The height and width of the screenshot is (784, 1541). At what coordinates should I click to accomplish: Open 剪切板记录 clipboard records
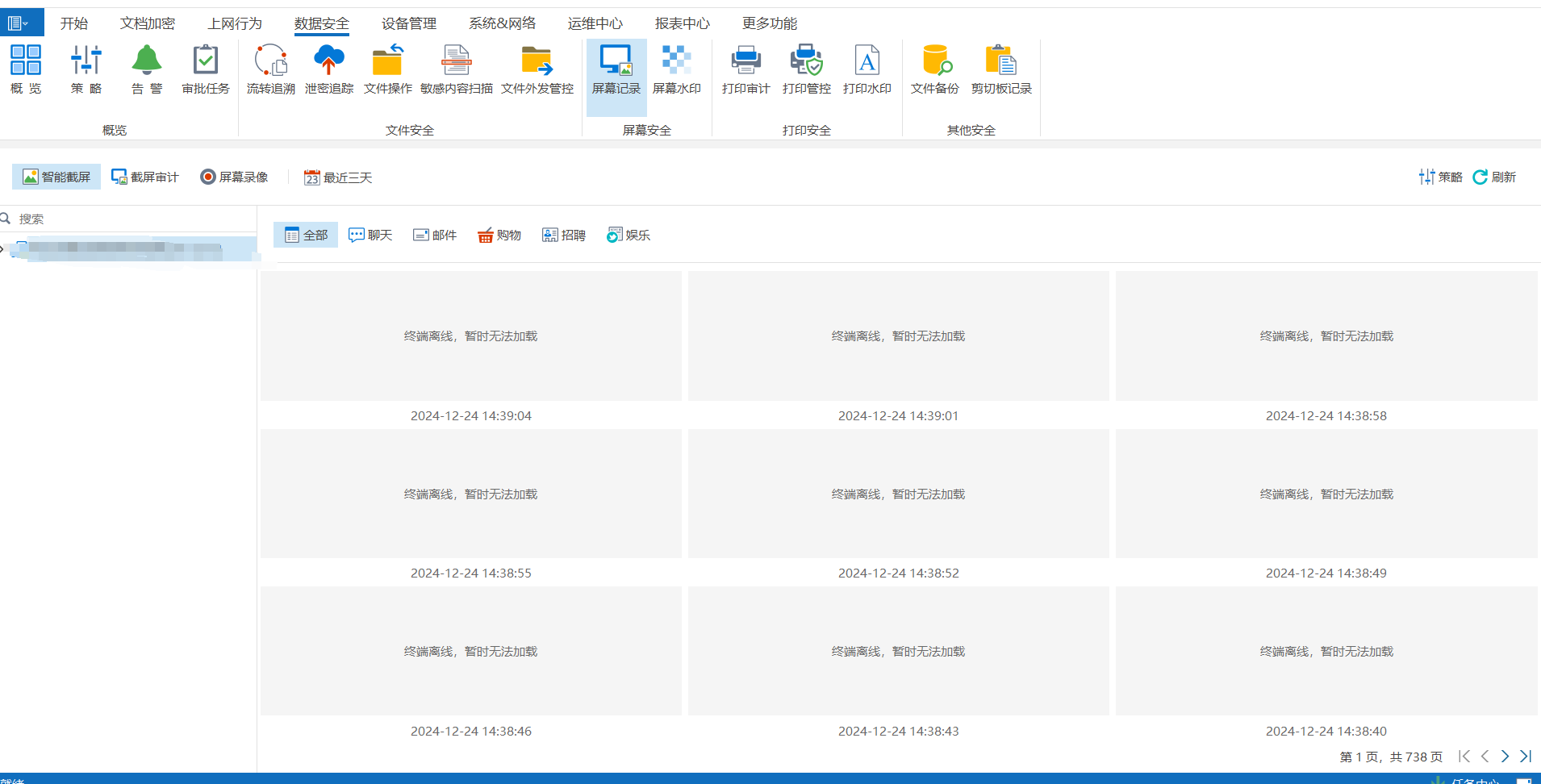(x=1001, y=69)
